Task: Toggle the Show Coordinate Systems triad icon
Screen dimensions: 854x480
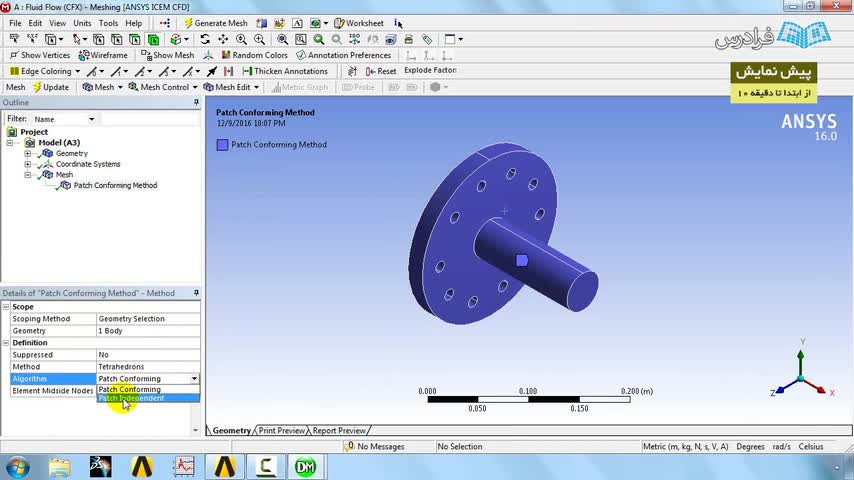Action: tap(208, 55)
